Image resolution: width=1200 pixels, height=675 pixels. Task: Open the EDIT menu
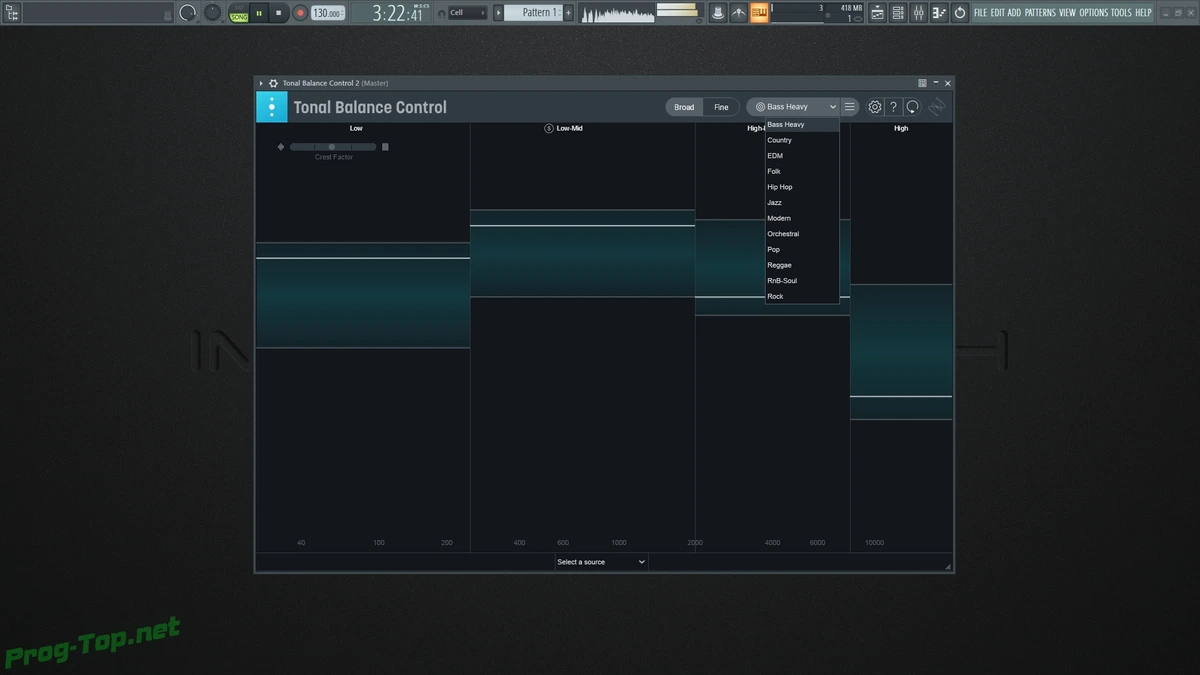pyautogui.click(x=998, y=13)
